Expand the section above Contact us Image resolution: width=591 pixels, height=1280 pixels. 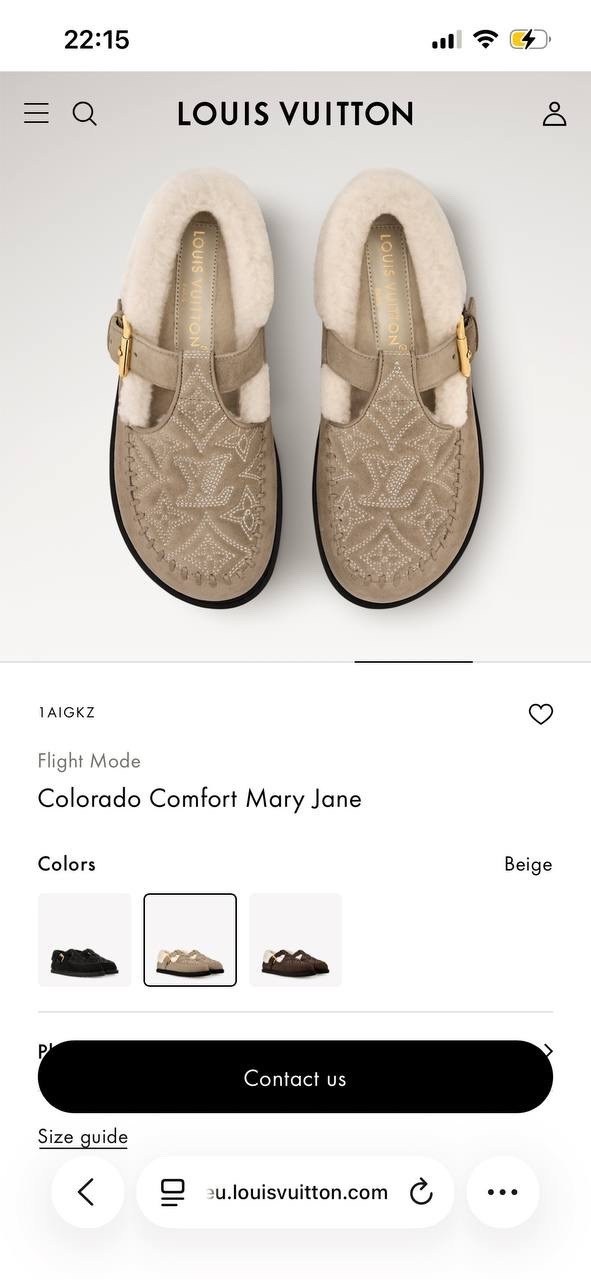[x=547, y=1051]
